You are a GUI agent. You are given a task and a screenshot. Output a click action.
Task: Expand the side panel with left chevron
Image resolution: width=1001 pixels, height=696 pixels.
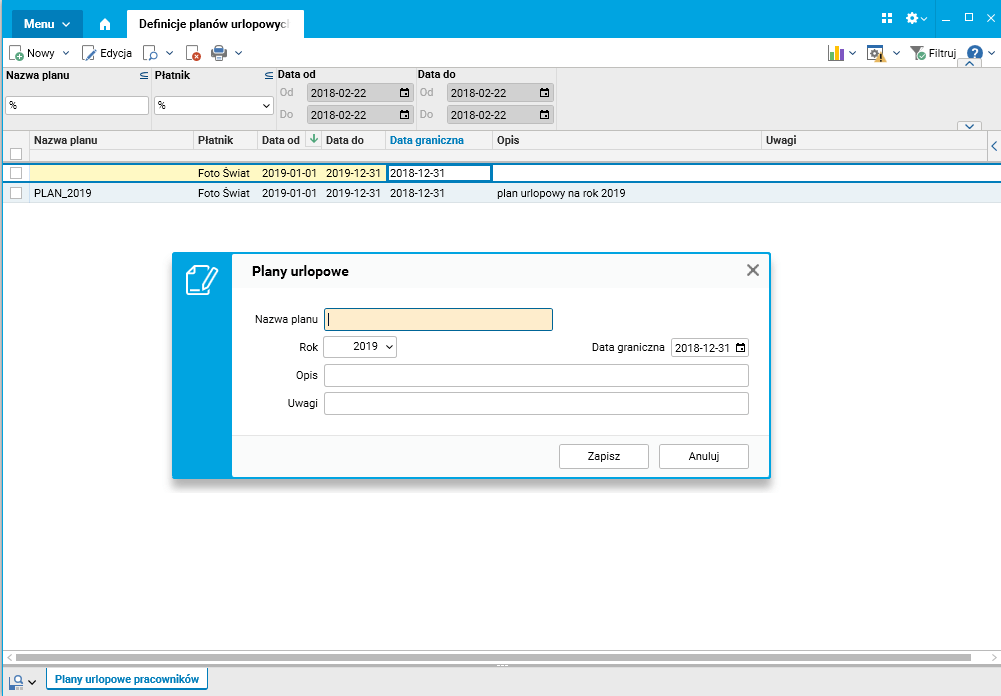pos(994,146)
